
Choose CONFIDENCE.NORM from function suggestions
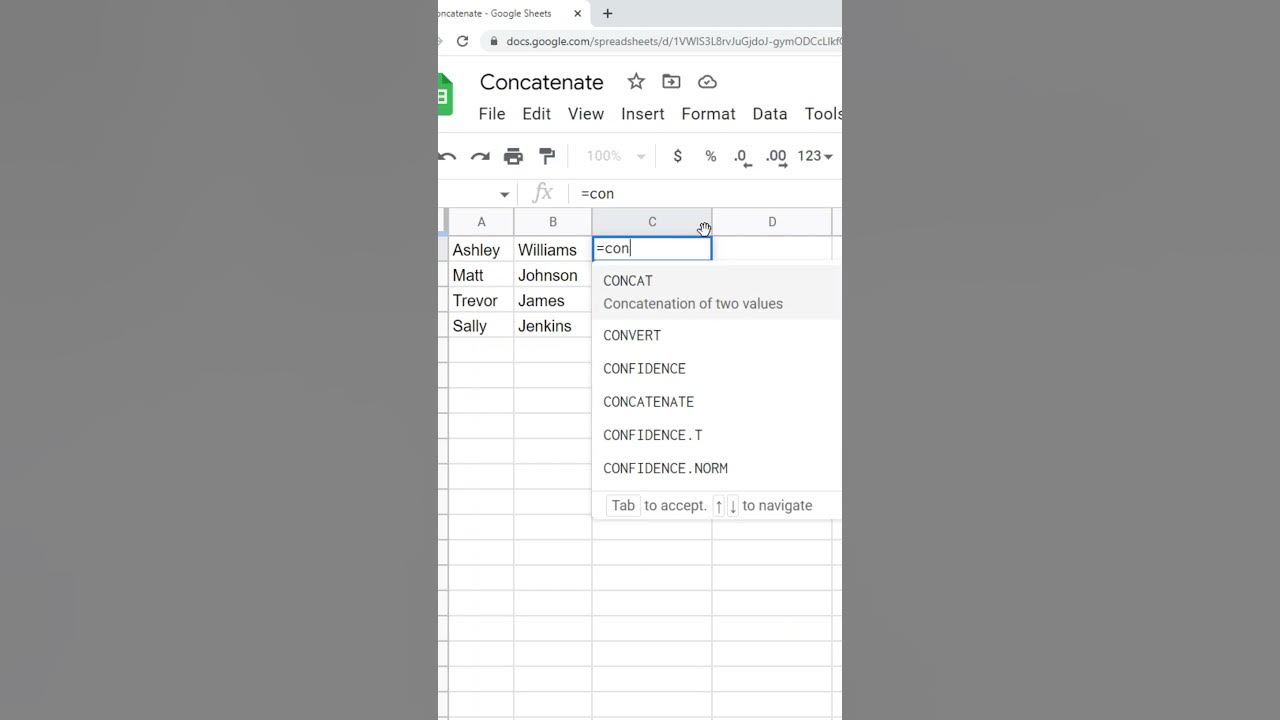(717, 468)
